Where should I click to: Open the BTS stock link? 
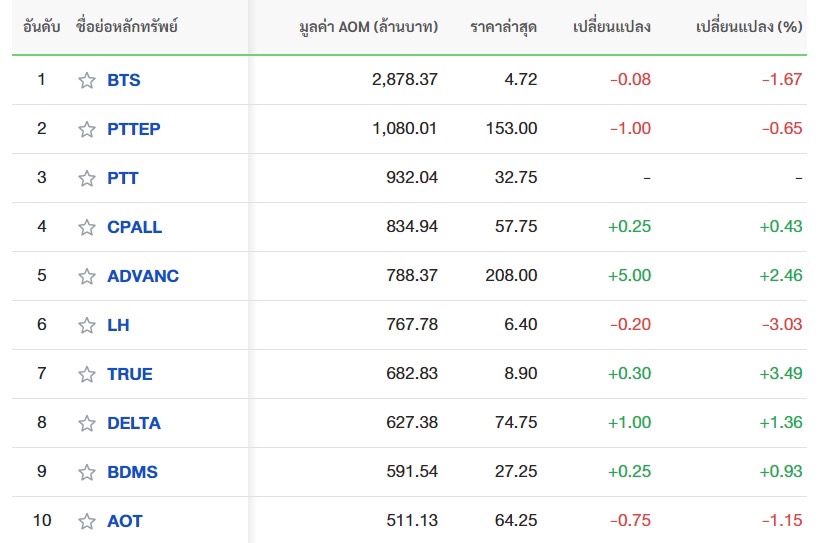(124, 80)
